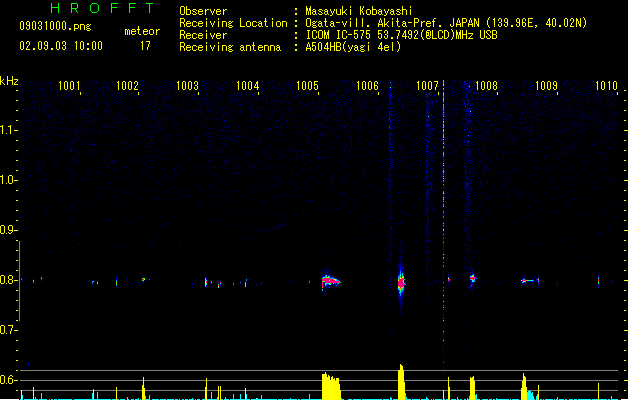The width and height of the screenshot is (629, 400).
Task: Click the 0.9 kHz frequency axis label
Action: (7, 230)
